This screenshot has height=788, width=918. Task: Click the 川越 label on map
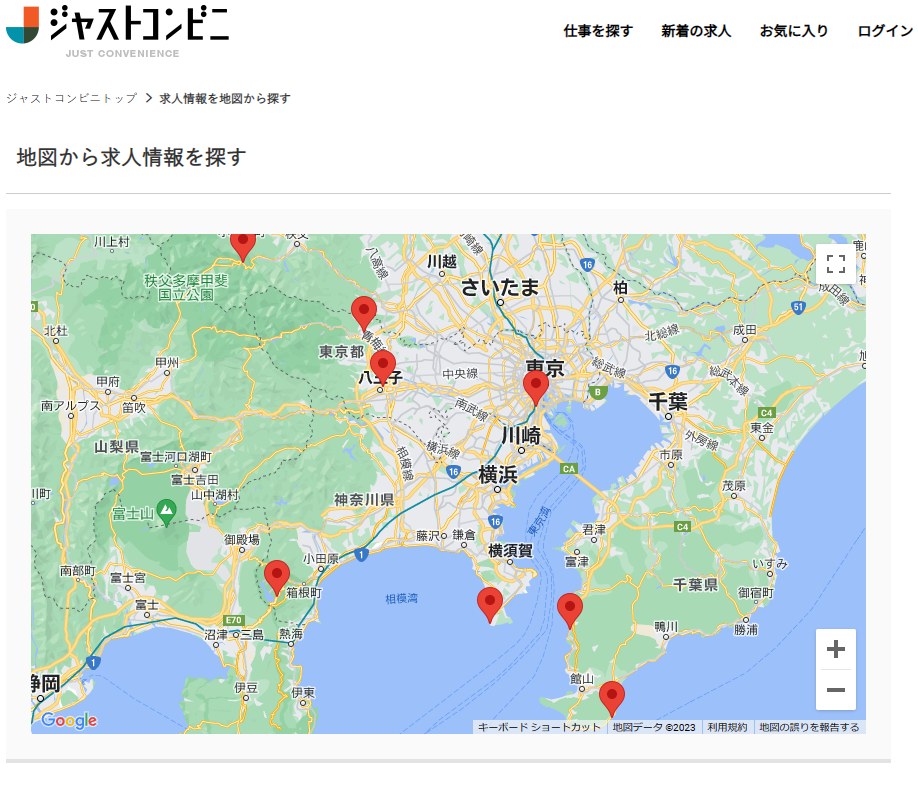point(441,261)
